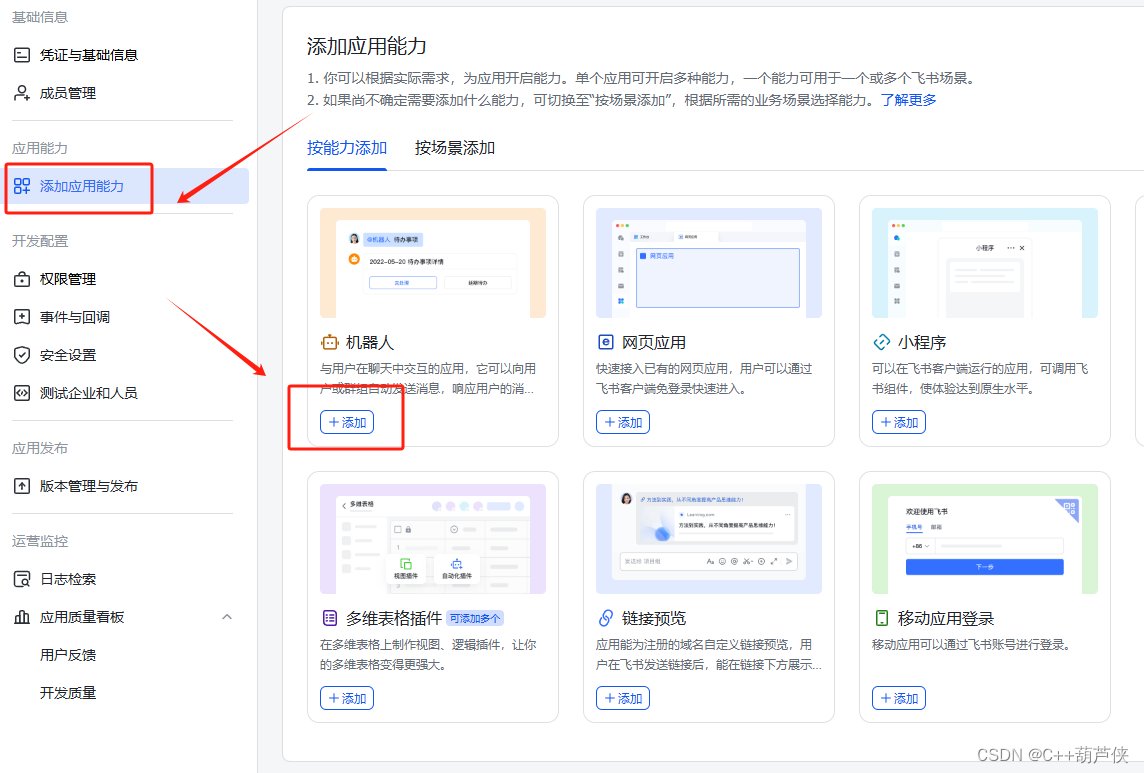
Task: Click the 机器人 card title
Action: pos(369,342)
